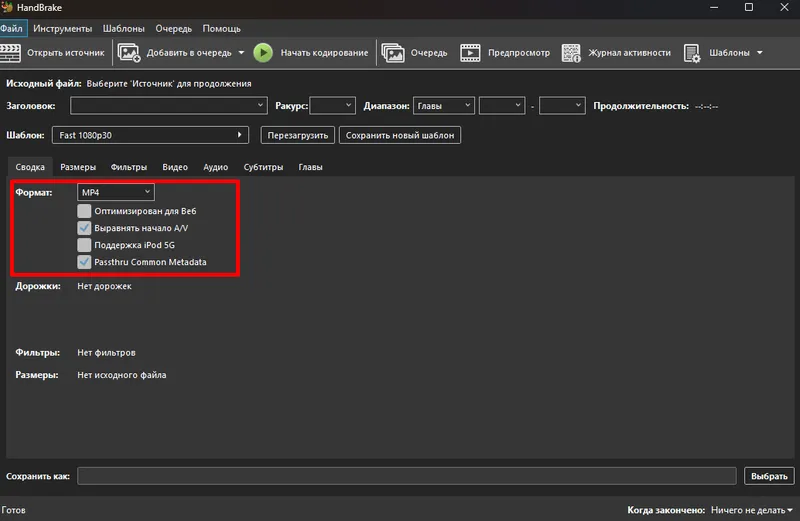The height and width of the screenshot is (521, 800).
Task: Switch to the Сводка tab
Action: point(30,167)
